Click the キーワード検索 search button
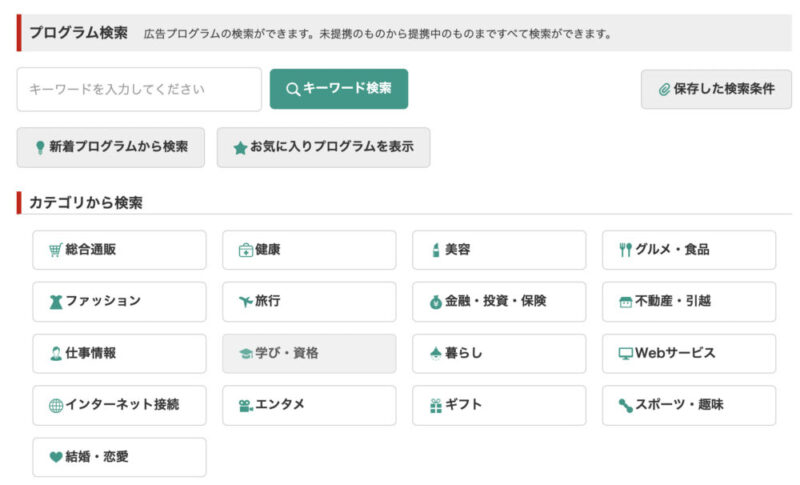 point(339,89)
